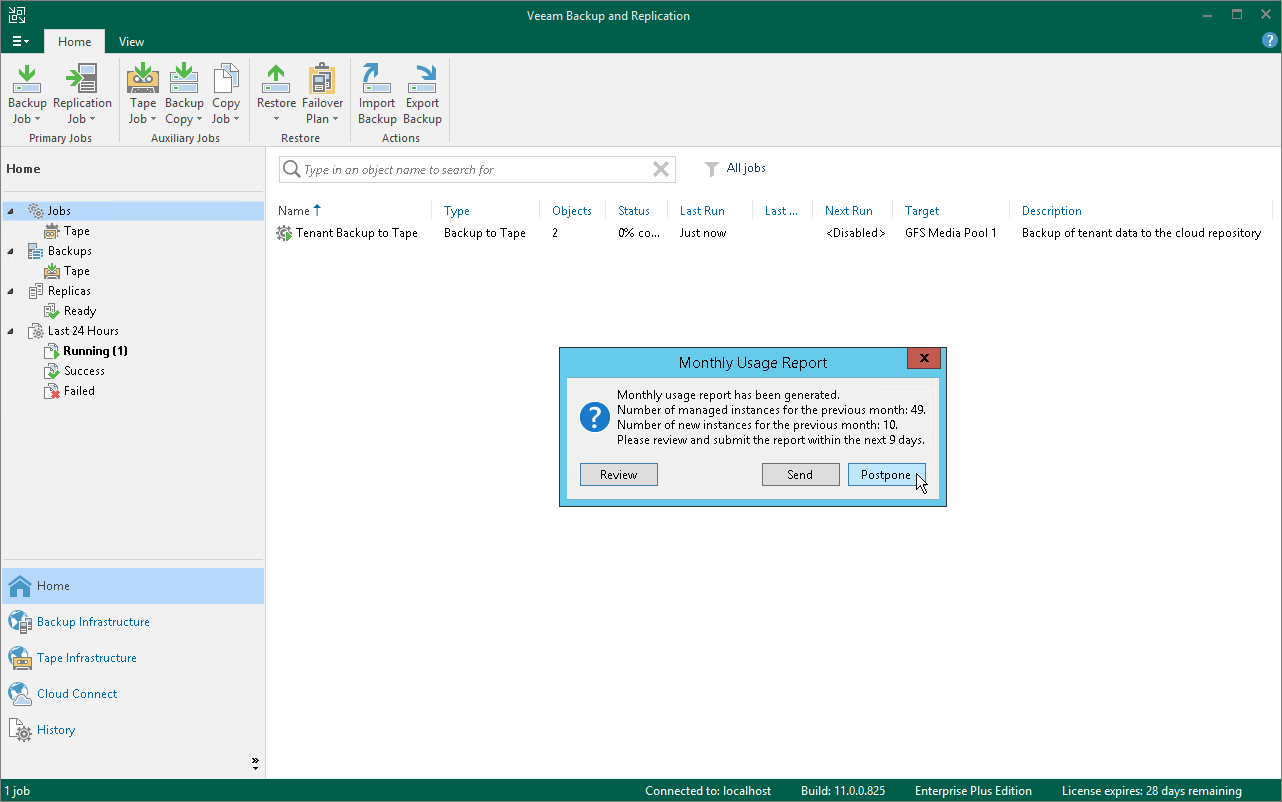Open the Cloud Connect view
Viewport: 1282px width, 802px height.
click(77, 694)
